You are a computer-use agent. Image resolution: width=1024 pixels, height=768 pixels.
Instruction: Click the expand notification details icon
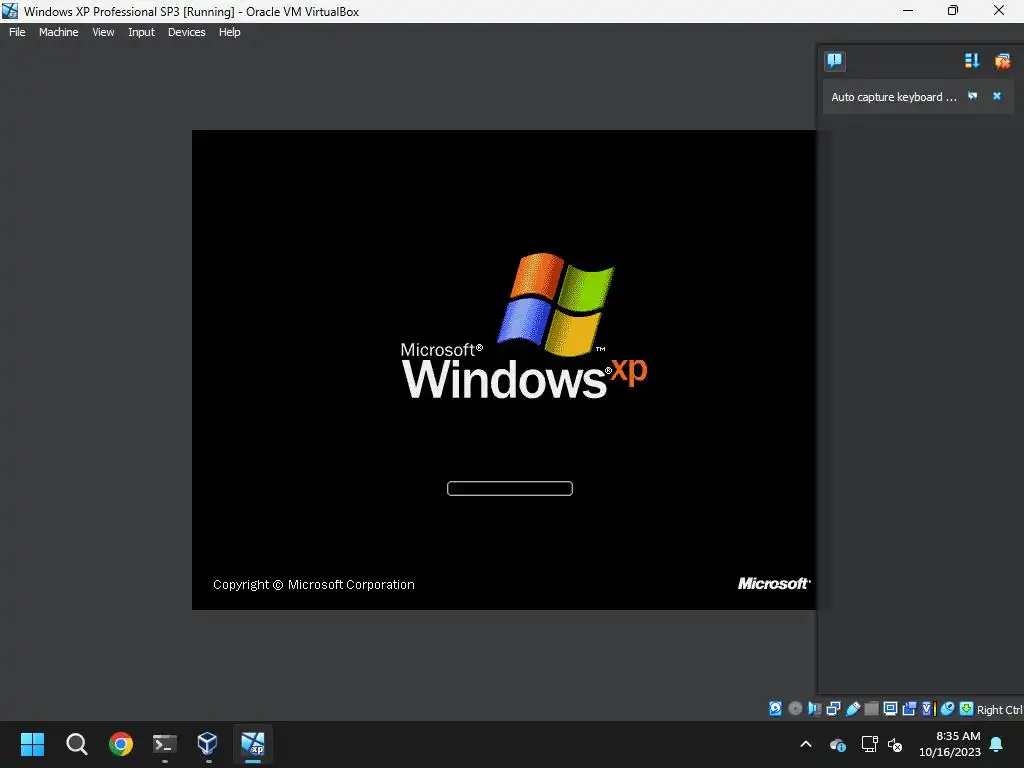(972, 96)
